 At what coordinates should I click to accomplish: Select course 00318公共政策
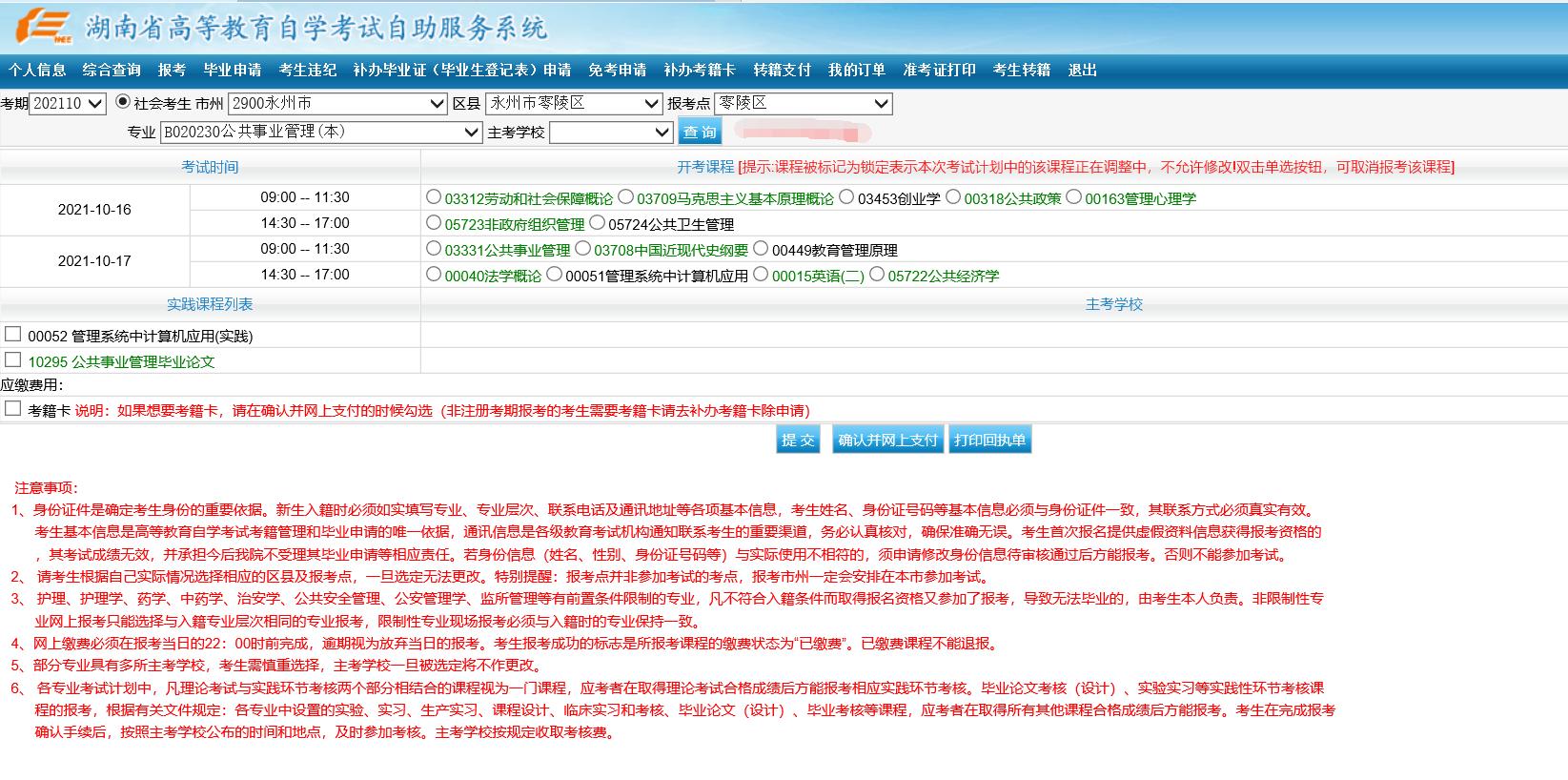pos(953,196)
